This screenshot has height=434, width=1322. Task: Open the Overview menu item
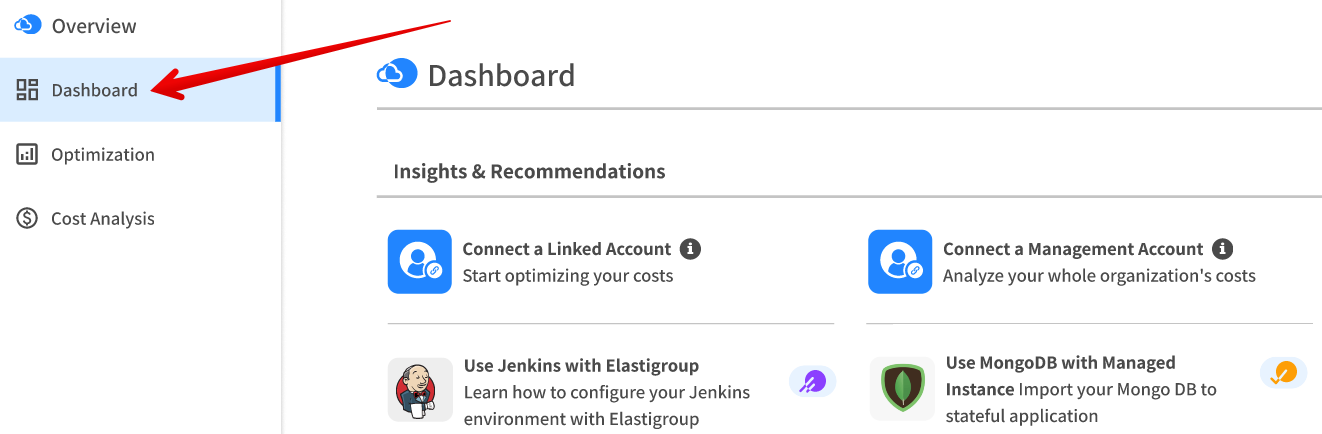[x=94, y=26]
